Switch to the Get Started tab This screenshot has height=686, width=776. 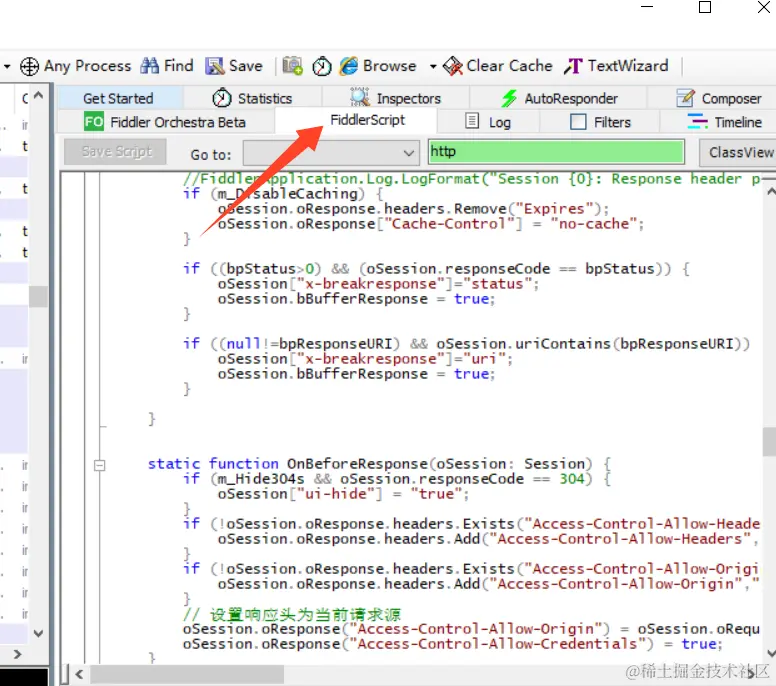point(118,98)
